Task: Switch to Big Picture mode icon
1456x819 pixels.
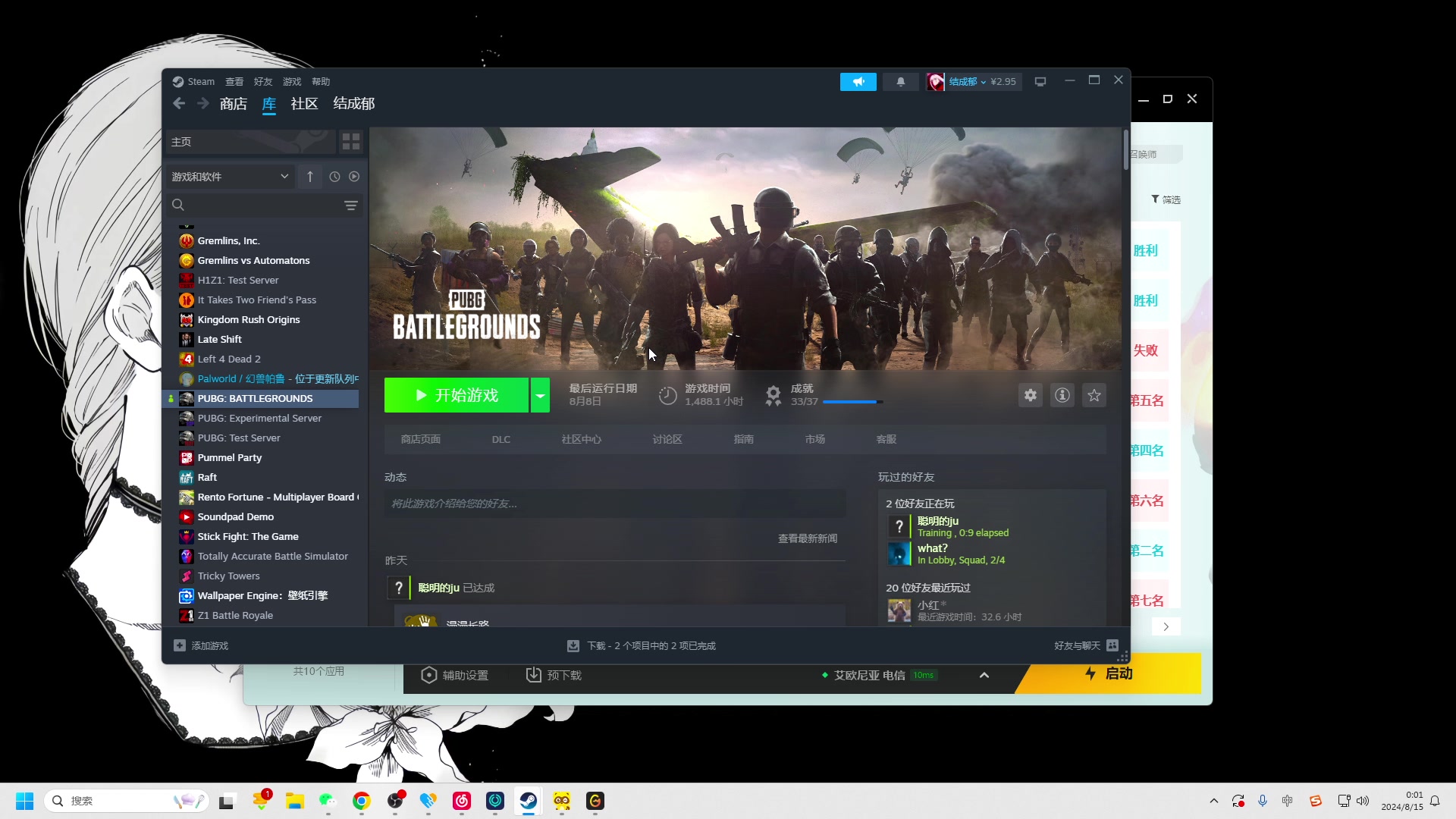Action: point(1040,82)
